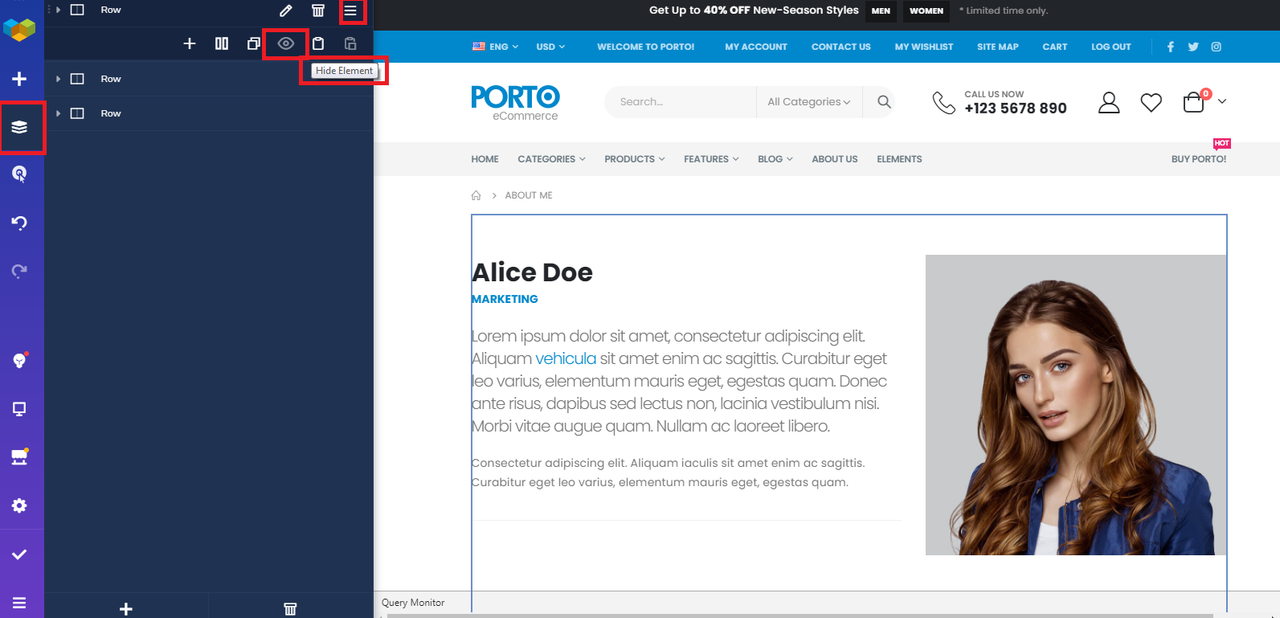Viewport: 1280px width, 618px height.
Task: Expand the last Row in tree
Action: 58,114
